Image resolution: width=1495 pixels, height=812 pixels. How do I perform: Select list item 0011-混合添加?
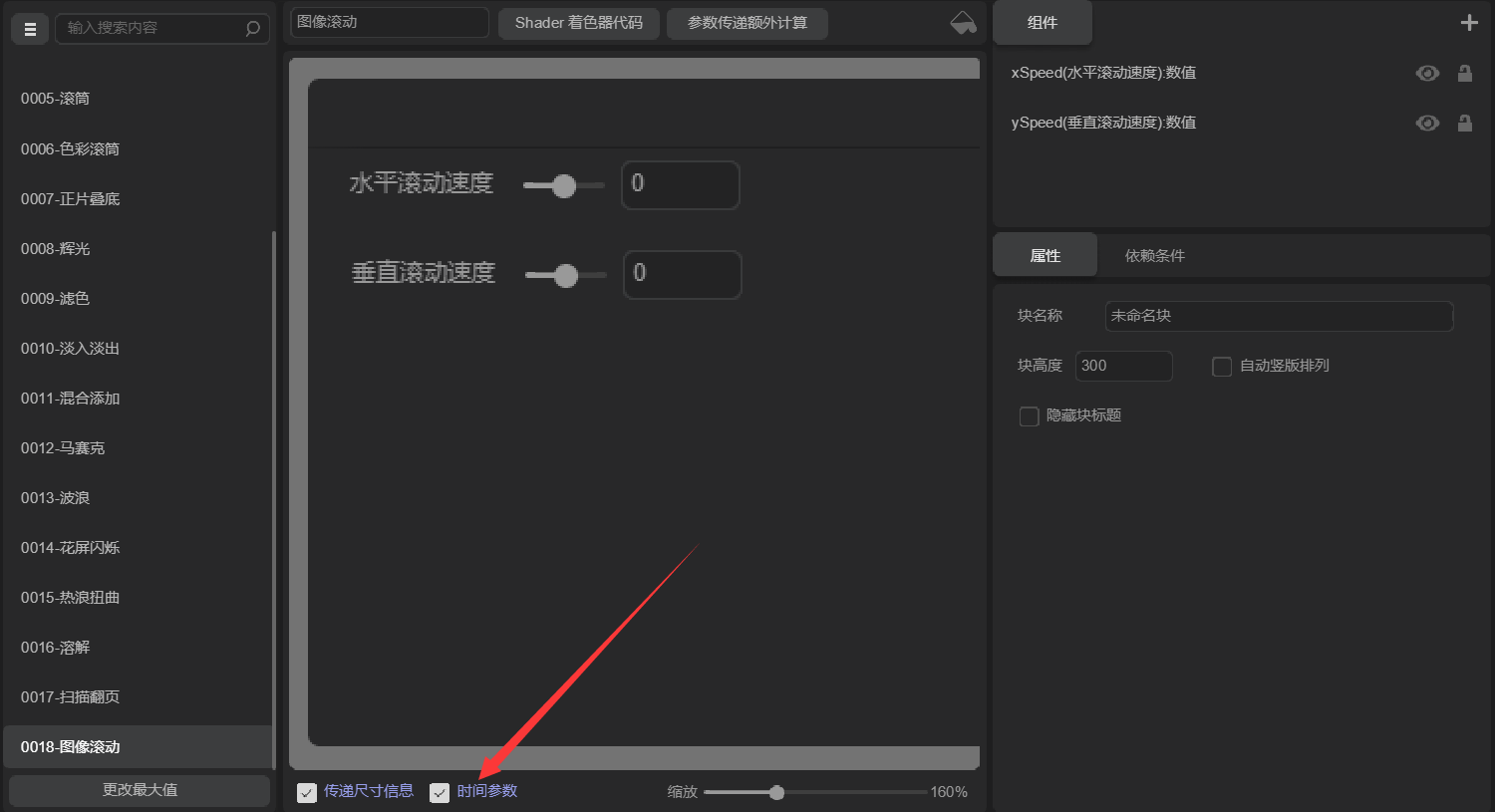point(138,398)
